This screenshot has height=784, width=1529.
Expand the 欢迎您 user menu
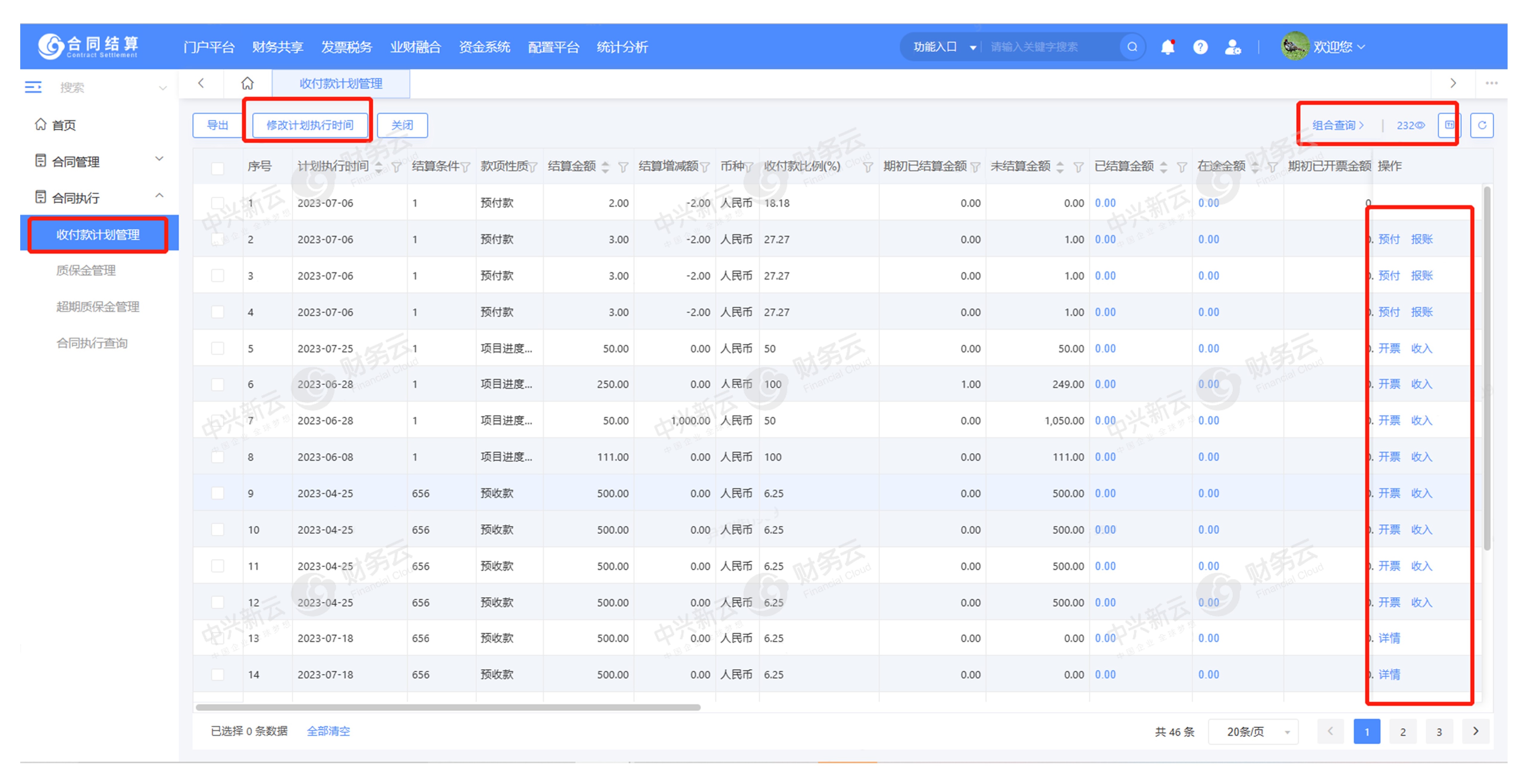pos(1340,47)
